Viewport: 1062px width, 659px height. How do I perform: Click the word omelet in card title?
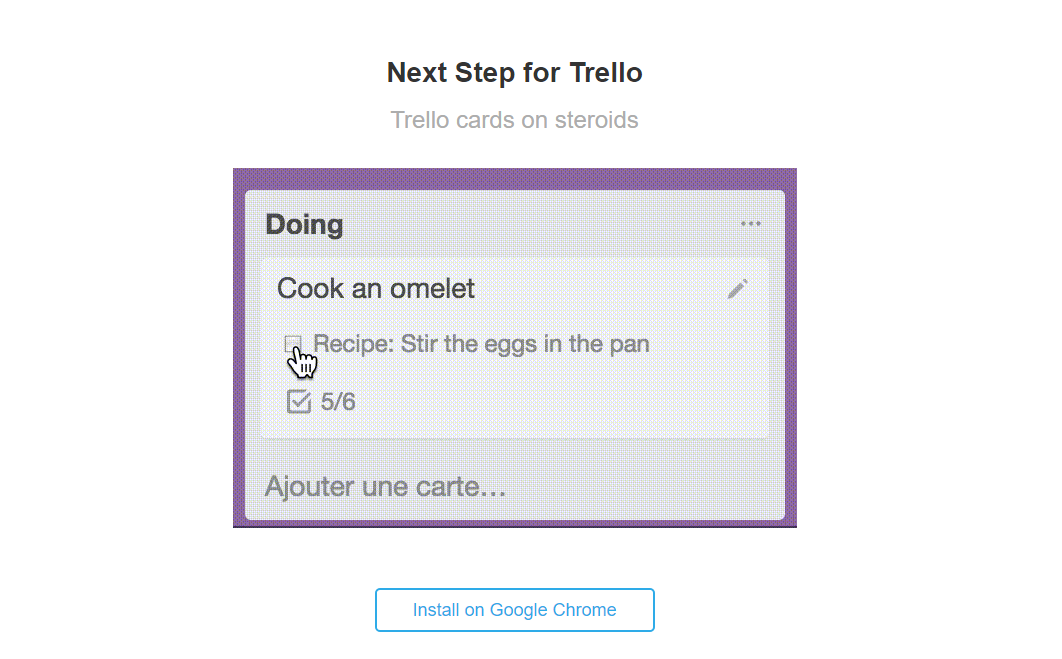coord(431,289)
